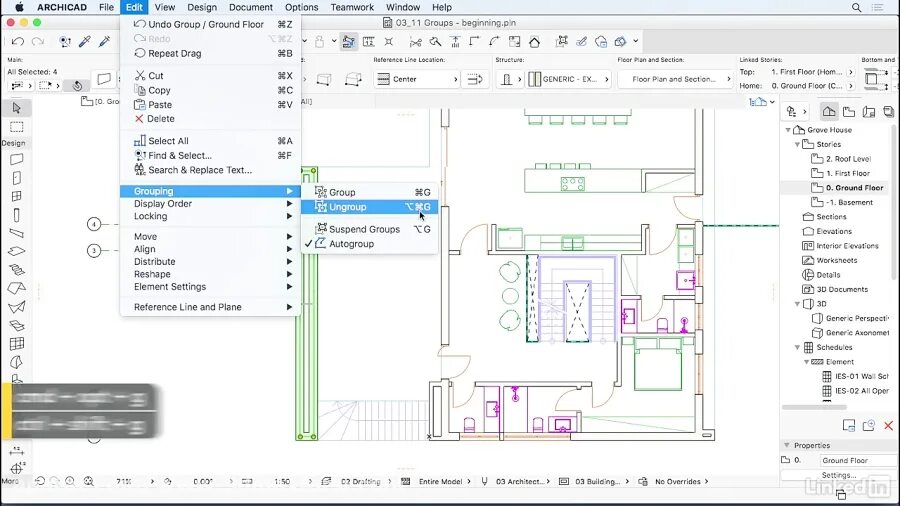Open Floor Plan and Section dropdown
900x506 pixels.
click(676, 79)
